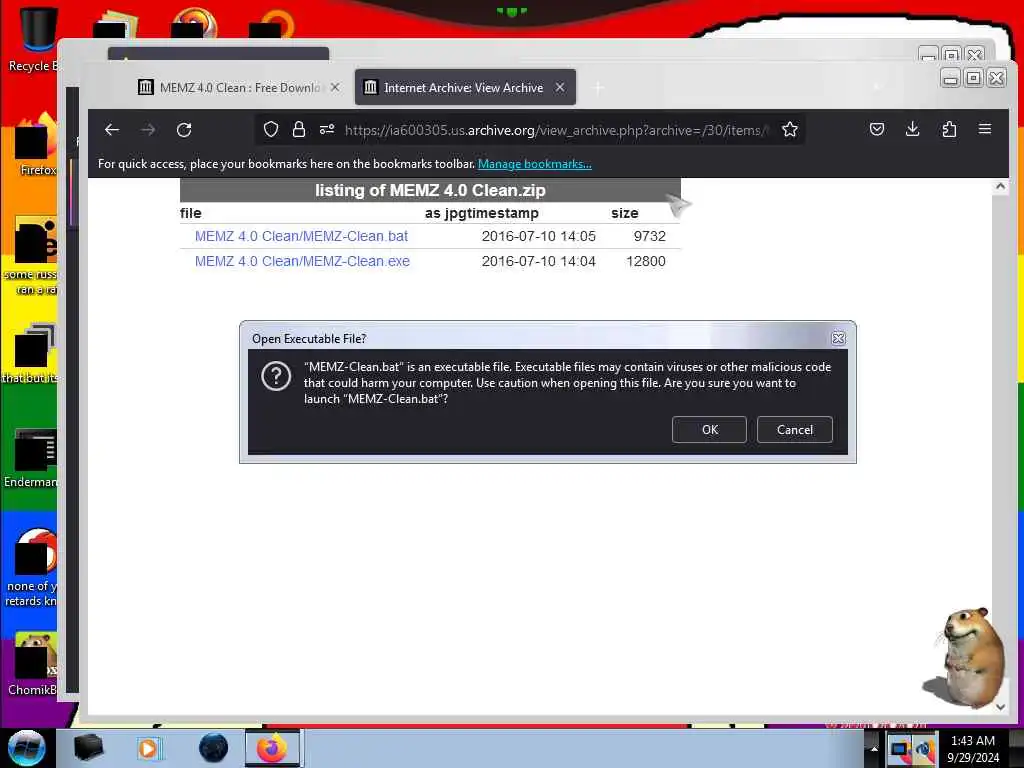The width and height of the screenshot is (1024, 768).
Task: Open the media player taskbar icon
Action: [148, 748]
